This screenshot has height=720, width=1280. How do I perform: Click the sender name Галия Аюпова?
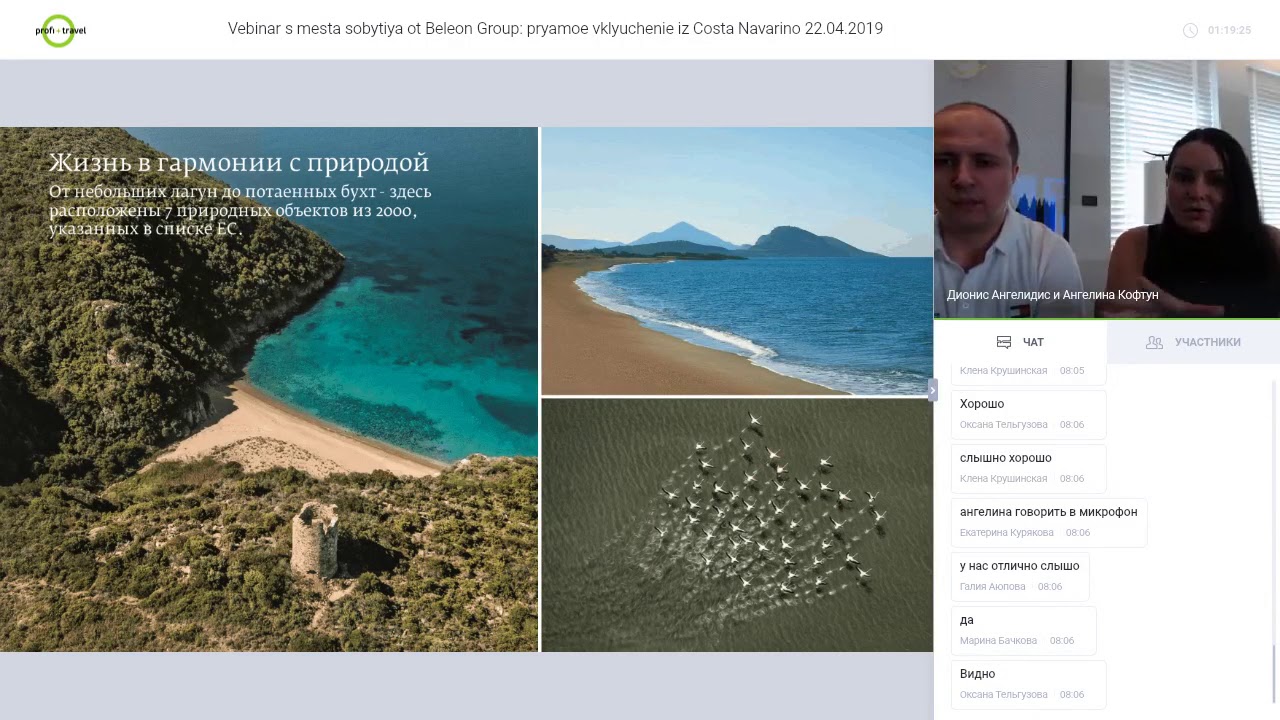[x=992, y=587]
